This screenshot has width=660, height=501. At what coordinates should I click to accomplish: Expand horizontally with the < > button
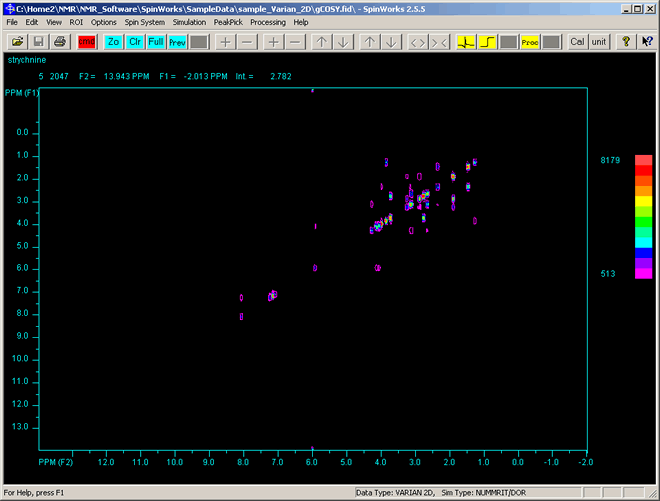pyautogui.click(x=418, y=42)
